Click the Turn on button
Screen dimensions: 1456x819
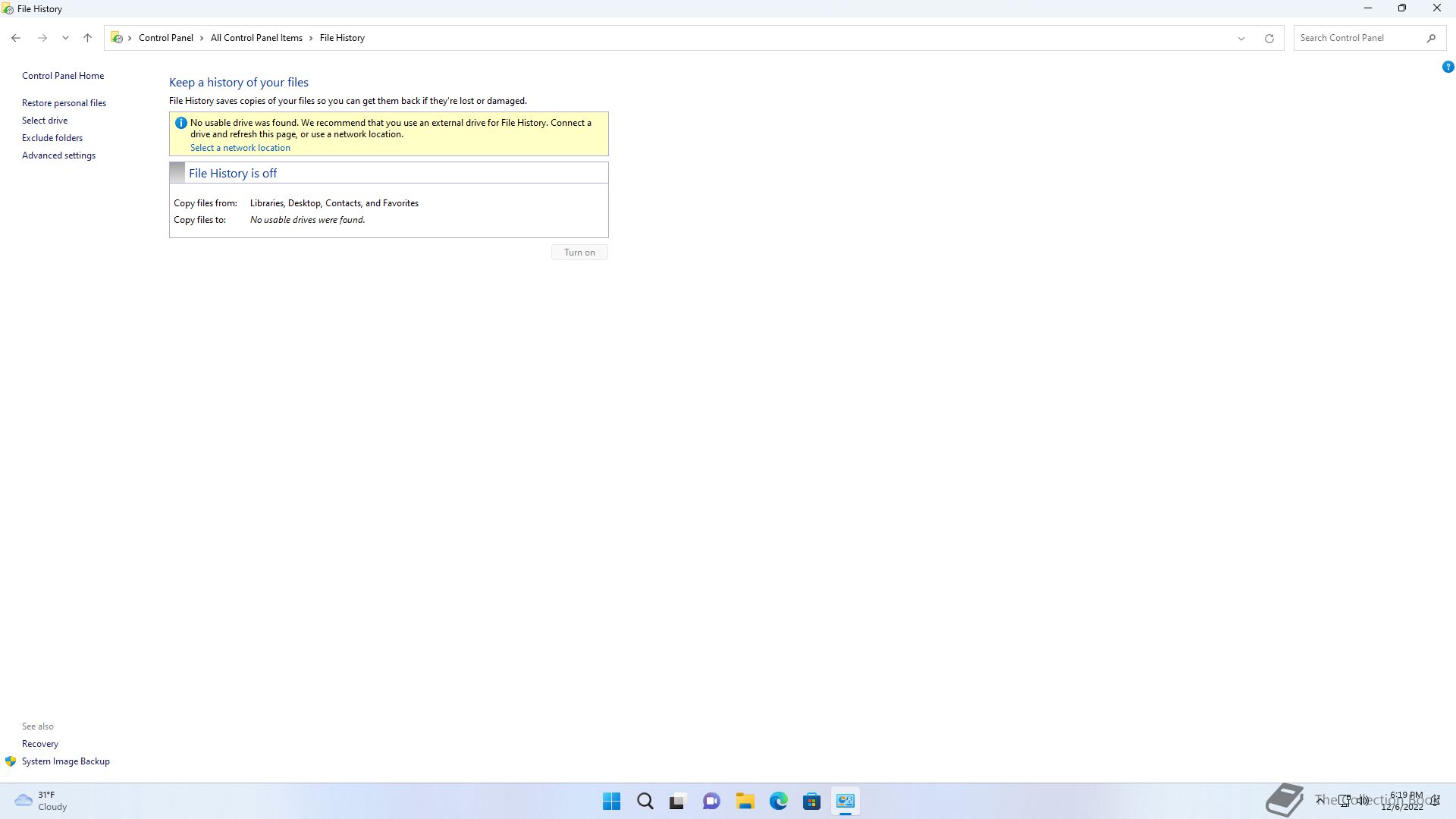click(x=579, y=253)
